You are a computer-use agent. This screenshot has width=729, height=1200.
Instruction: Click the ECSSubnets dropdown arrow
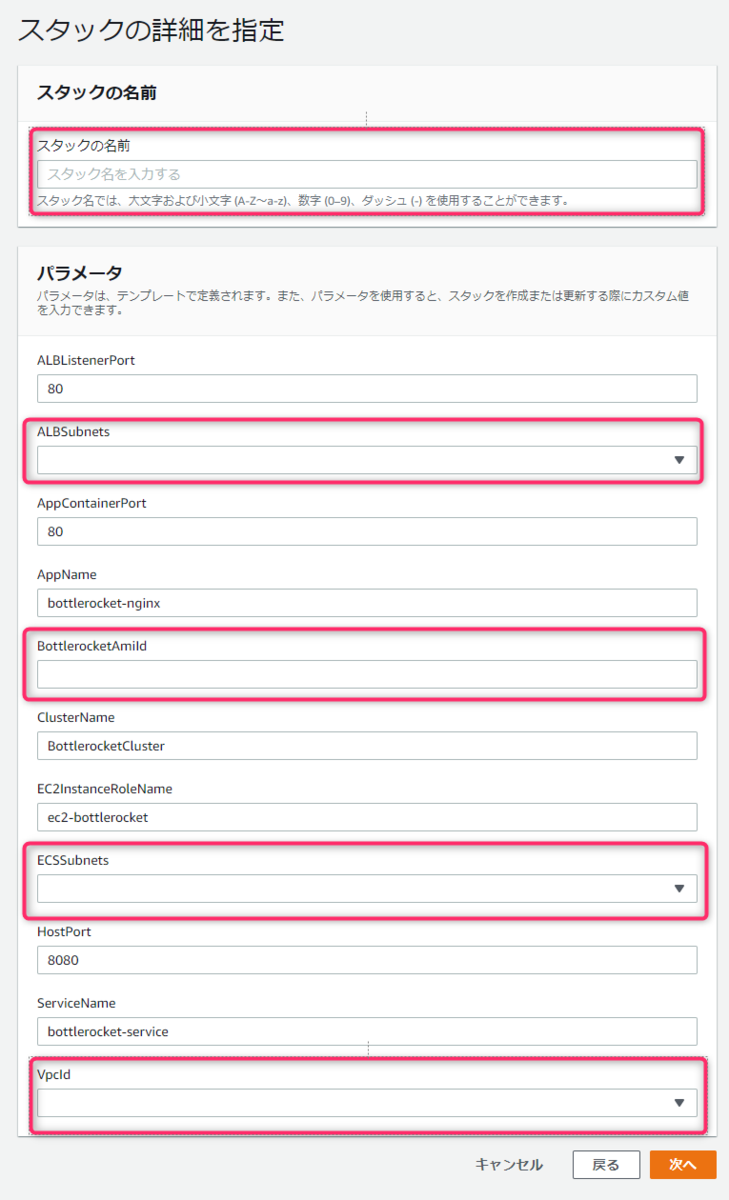[x=681, y=888]
